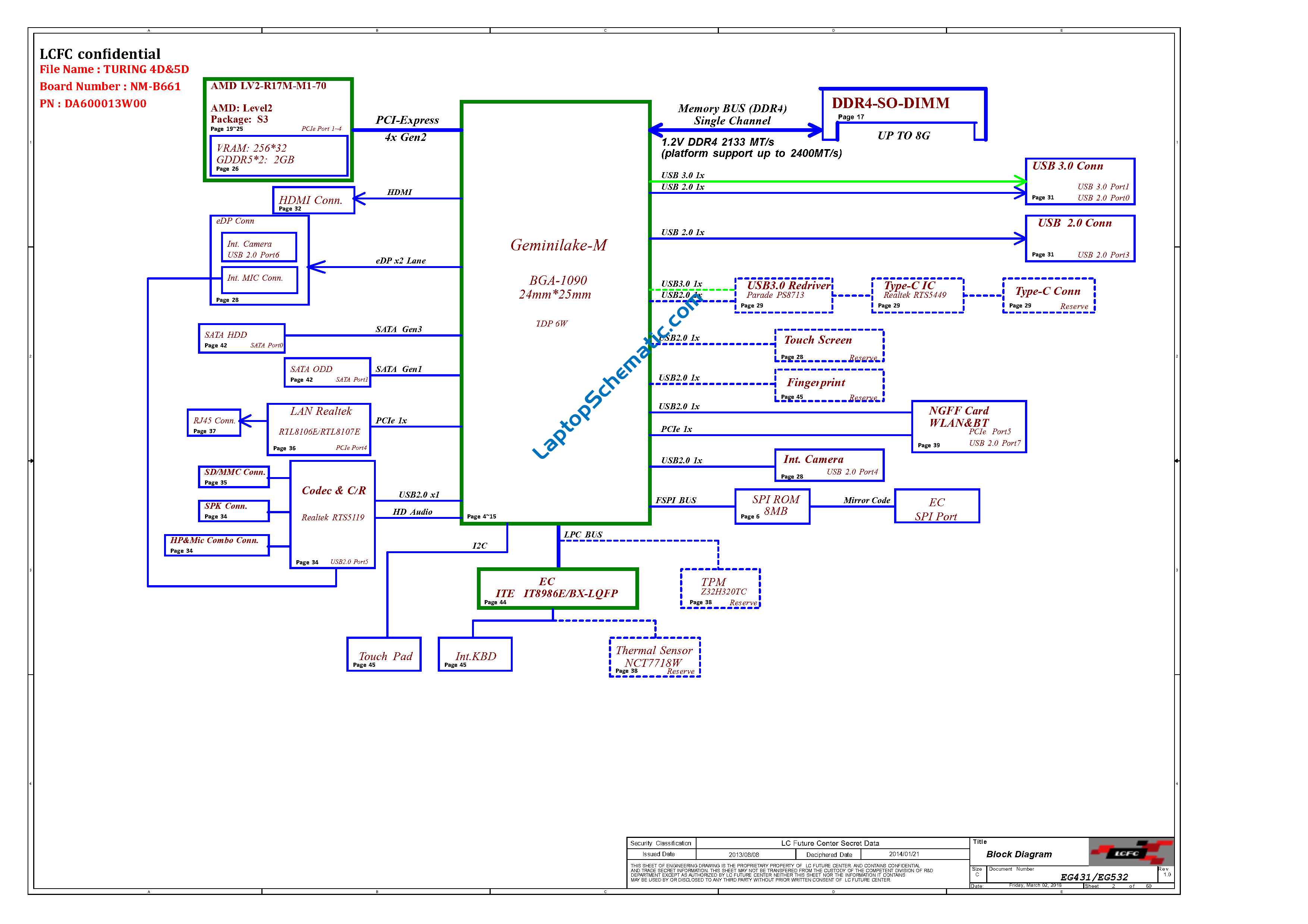Viewport: 1308px width, 924px height.
Task: Select the PN : DA600013W00 text
Action: (93, 104)
